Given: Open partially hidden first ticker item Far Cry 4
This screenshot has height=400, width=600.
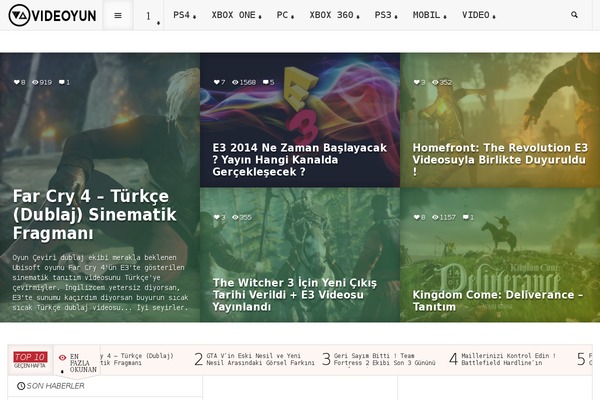Looking at the screenshot, I should [137, 359].
